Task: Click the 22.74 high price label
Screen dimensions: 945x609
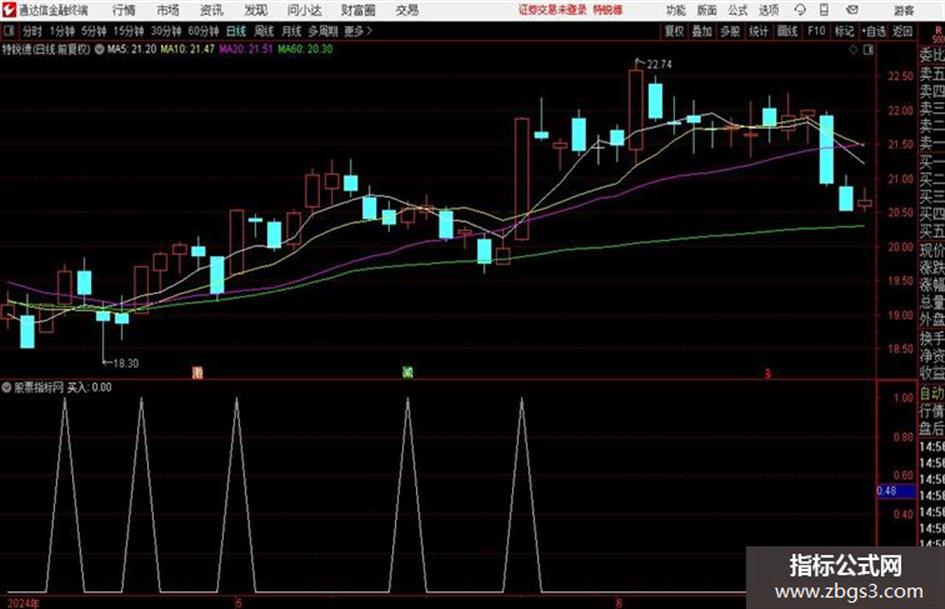Action: click(x=659, y=65)
